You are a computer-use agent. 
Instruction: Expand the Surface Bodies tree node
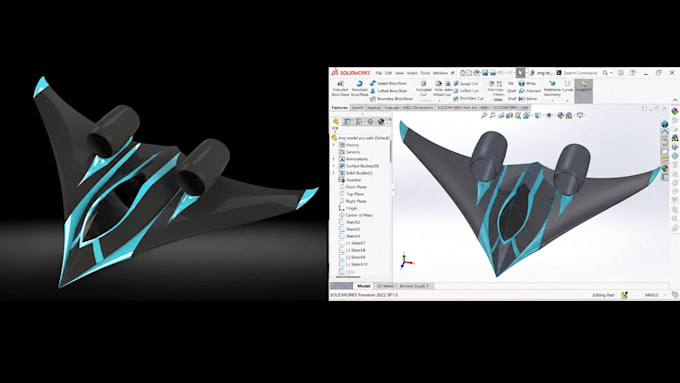(x=333, y=166)
